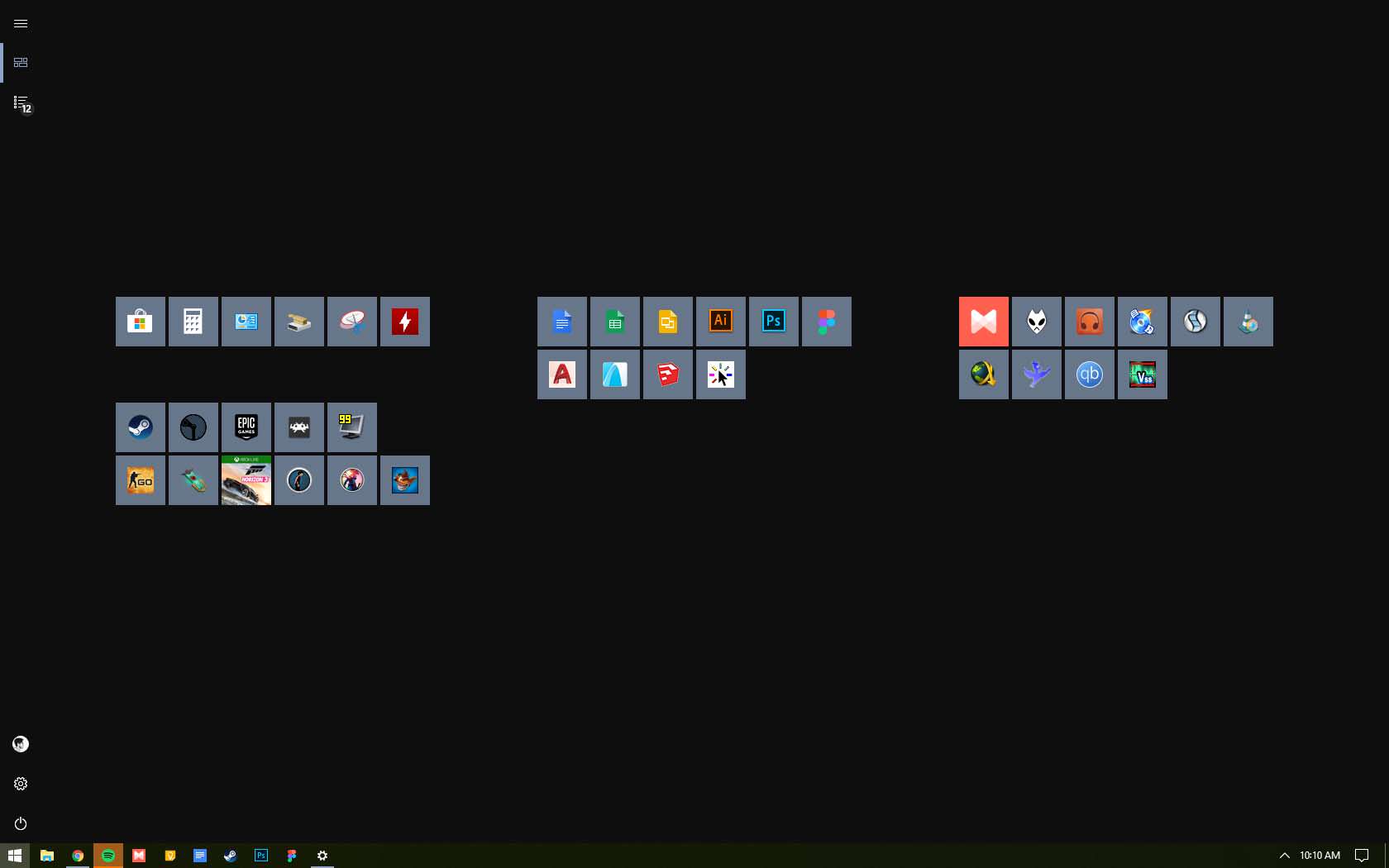Open Settings from the Start sidebar
This screenshot has height=868, width=1389.
point(21,784)
